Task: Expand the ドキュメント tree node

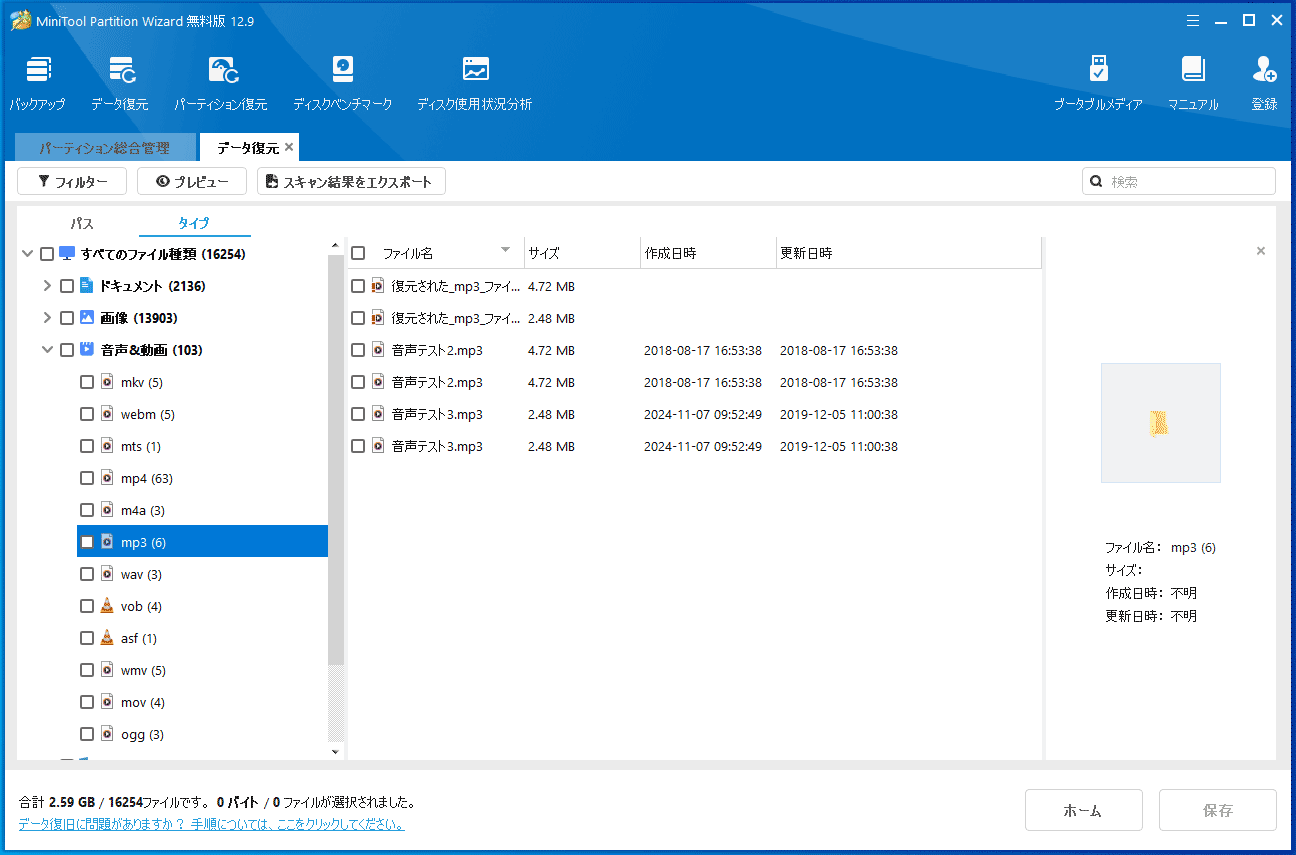Action: tap(47, 286)
